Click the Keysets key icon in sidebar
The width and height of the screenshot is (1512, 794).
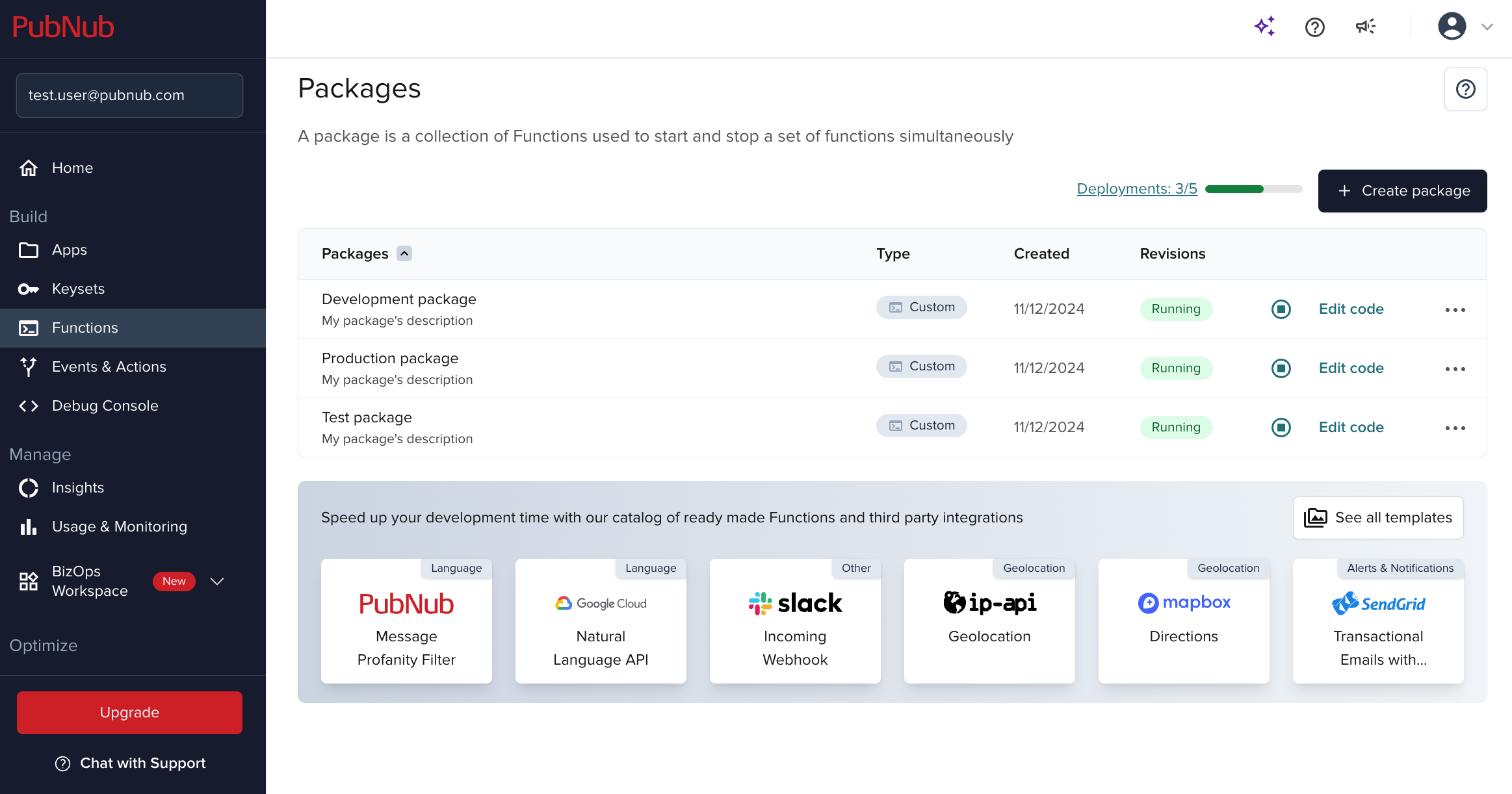point(29,289)
